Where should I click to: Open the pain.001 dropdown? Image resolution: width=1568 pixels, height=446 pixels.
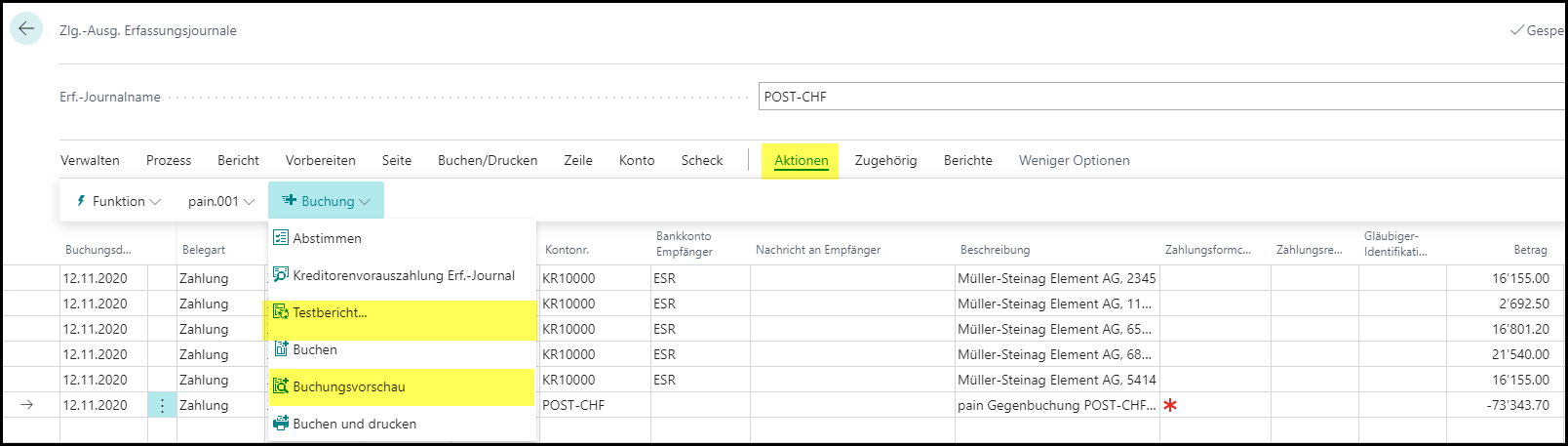pyautogui.click(x=220, y=201)
